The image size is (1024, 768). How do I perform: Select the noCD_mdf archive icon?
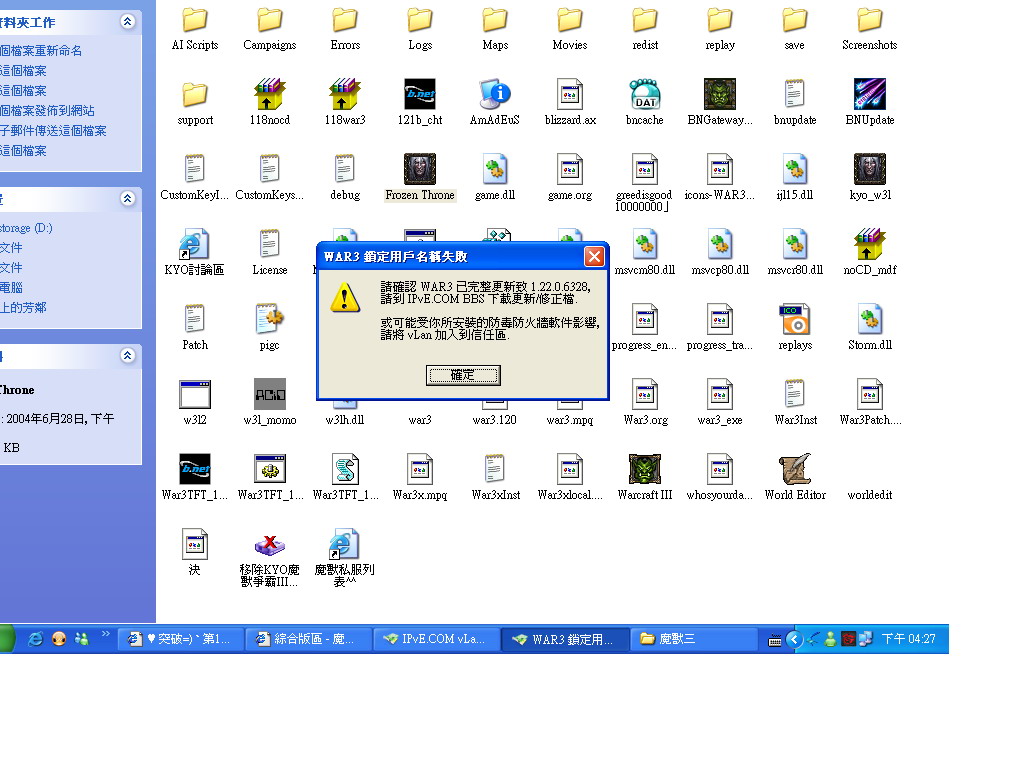pyautogui.click(x=869, y=244)
